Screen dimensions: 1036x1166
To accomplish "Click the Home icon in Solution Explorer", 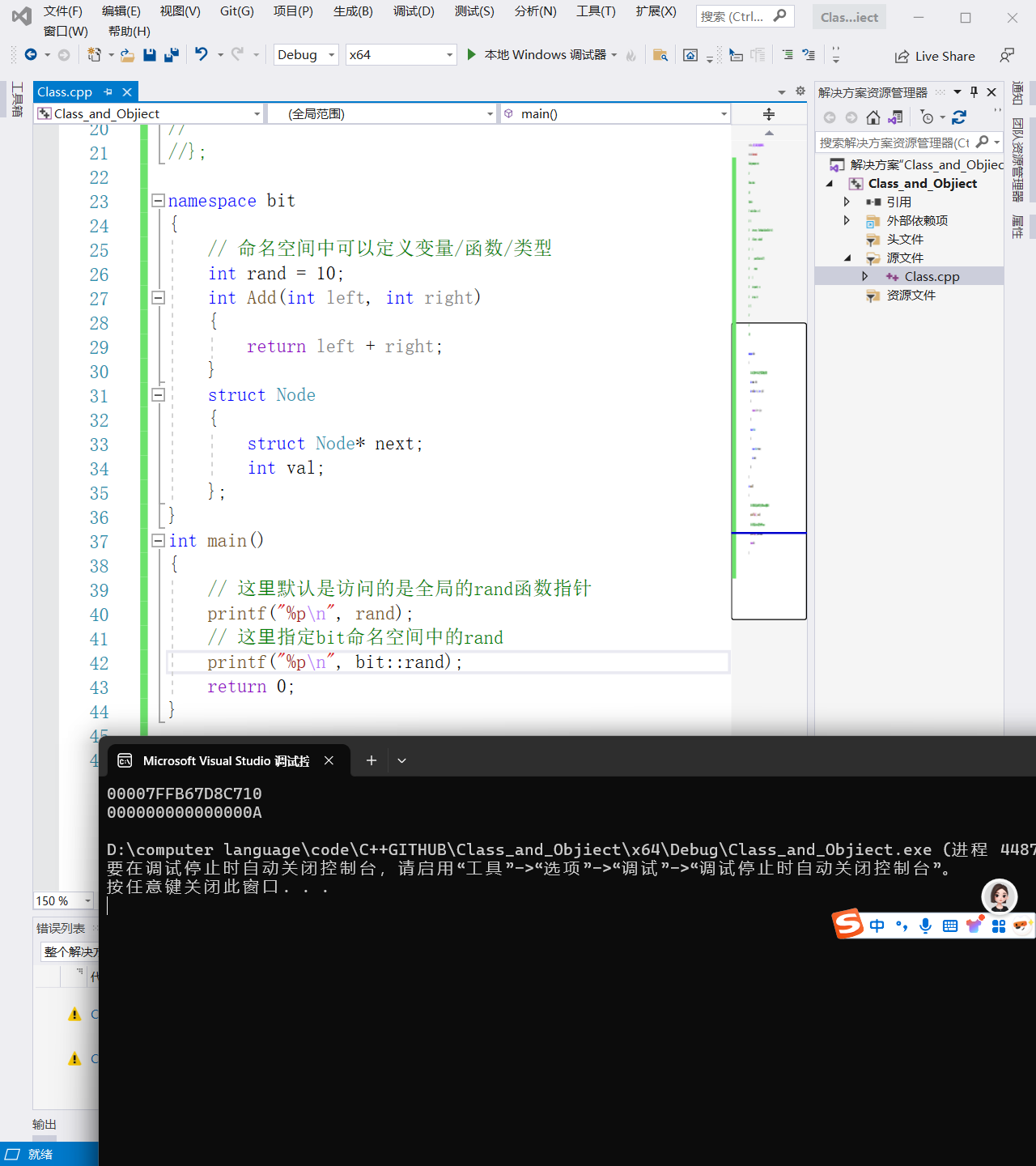I will (873, 117).
